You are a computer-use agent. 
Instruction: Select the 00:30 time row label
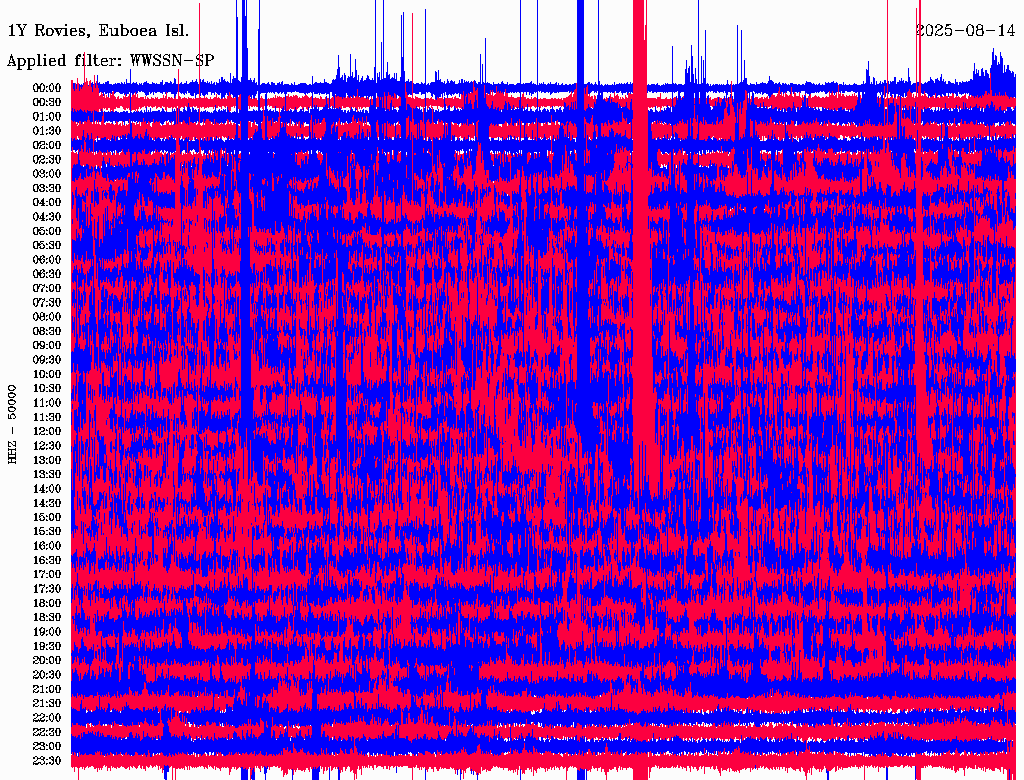point(47,103)
